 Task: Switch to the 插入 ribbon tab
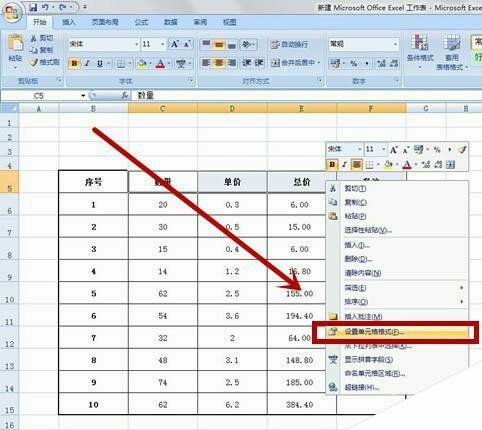[69, 22]
